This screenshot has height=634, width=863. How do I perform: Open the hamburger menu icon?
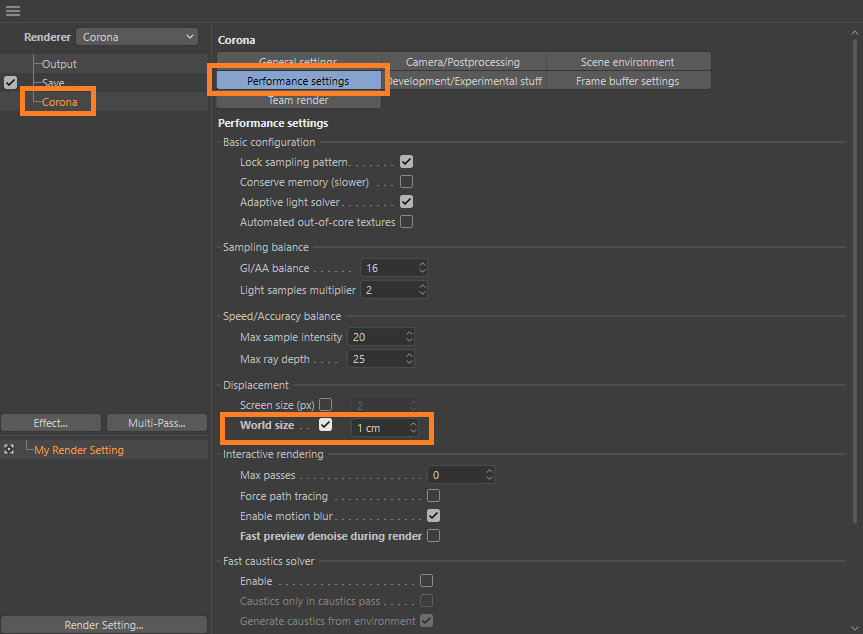click(13, 11)
